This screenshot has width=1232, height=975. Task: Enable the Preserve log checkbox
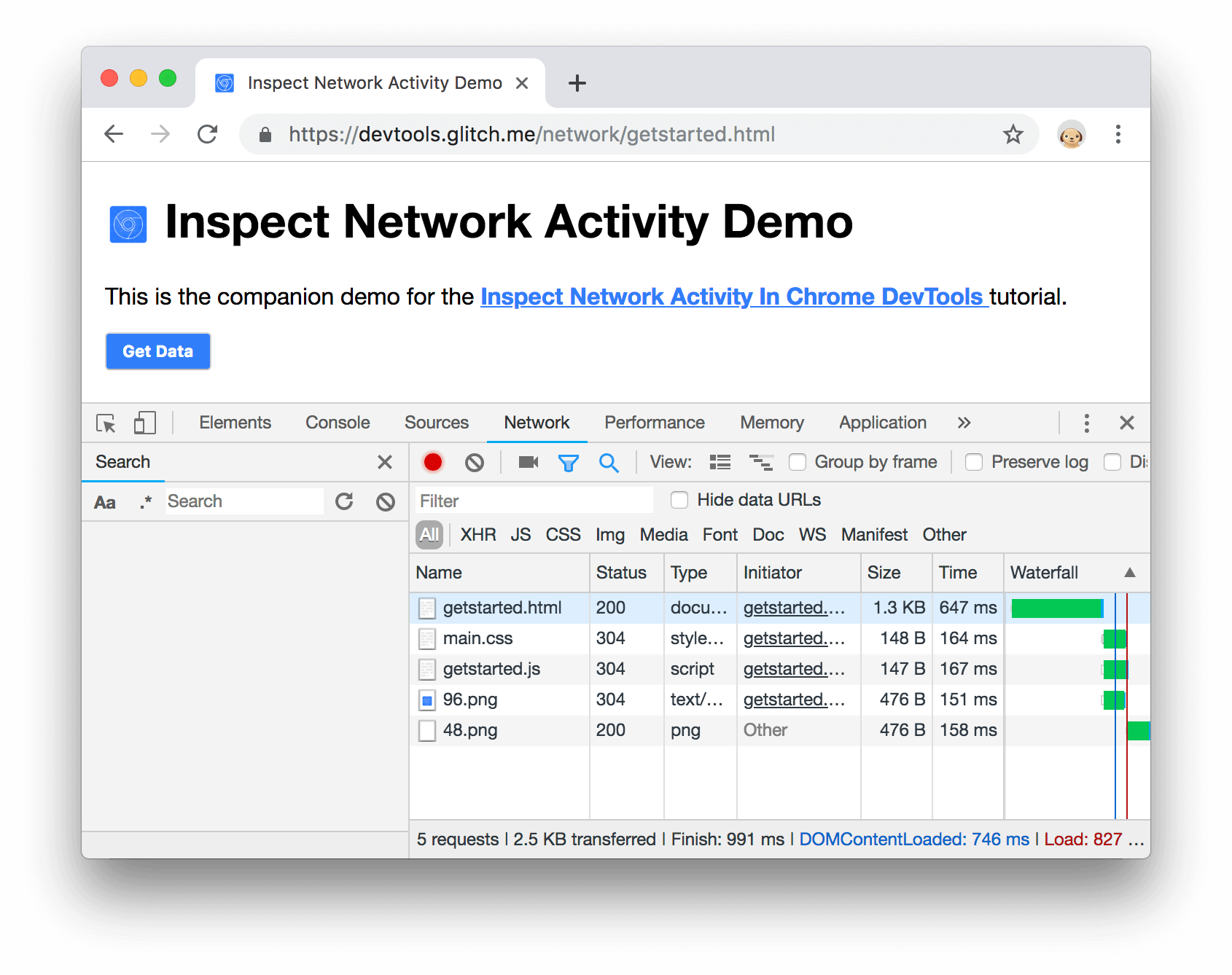[x=974, y=462]
